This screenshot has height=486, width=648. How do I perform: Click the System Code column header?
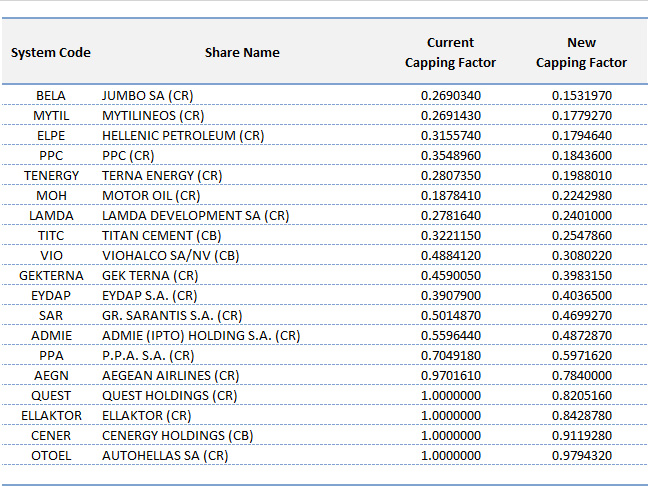pos(51,52)
